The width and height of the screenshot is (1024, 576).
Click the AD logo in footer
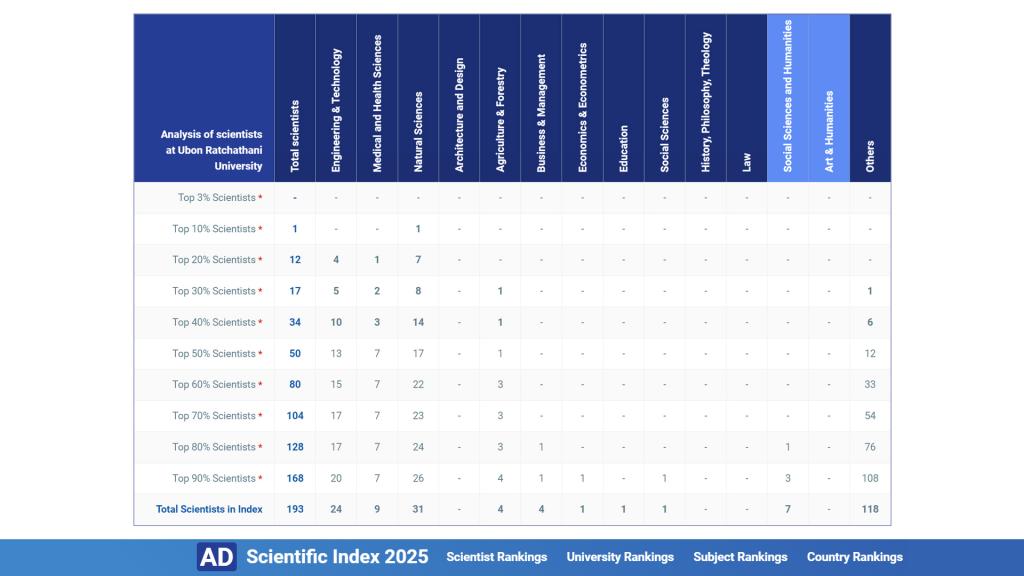tap(217, 557)
